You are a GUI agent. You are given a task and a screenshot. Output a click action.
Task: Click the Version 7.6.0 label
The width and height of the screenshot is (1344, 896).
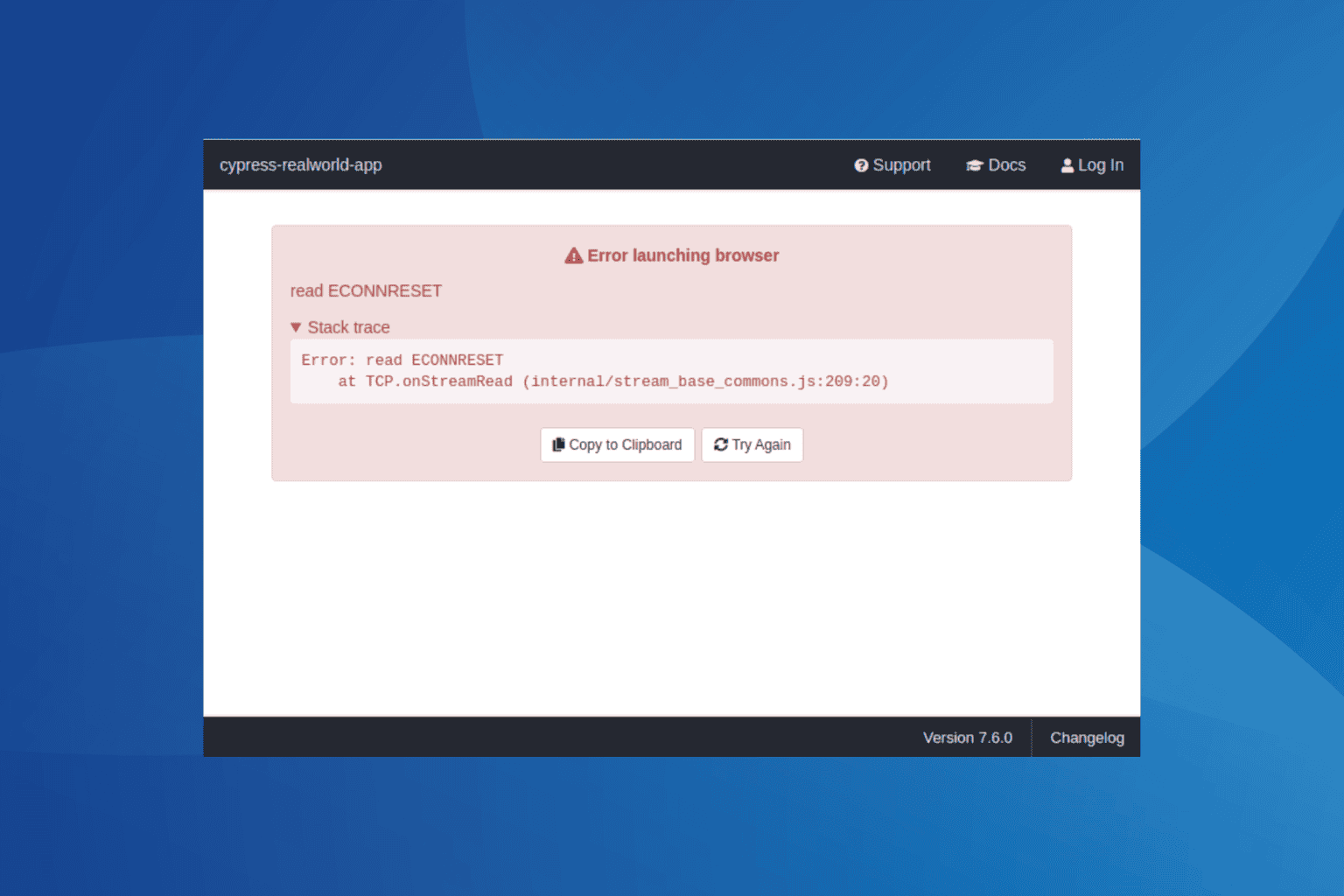click(x=968, y=738)
